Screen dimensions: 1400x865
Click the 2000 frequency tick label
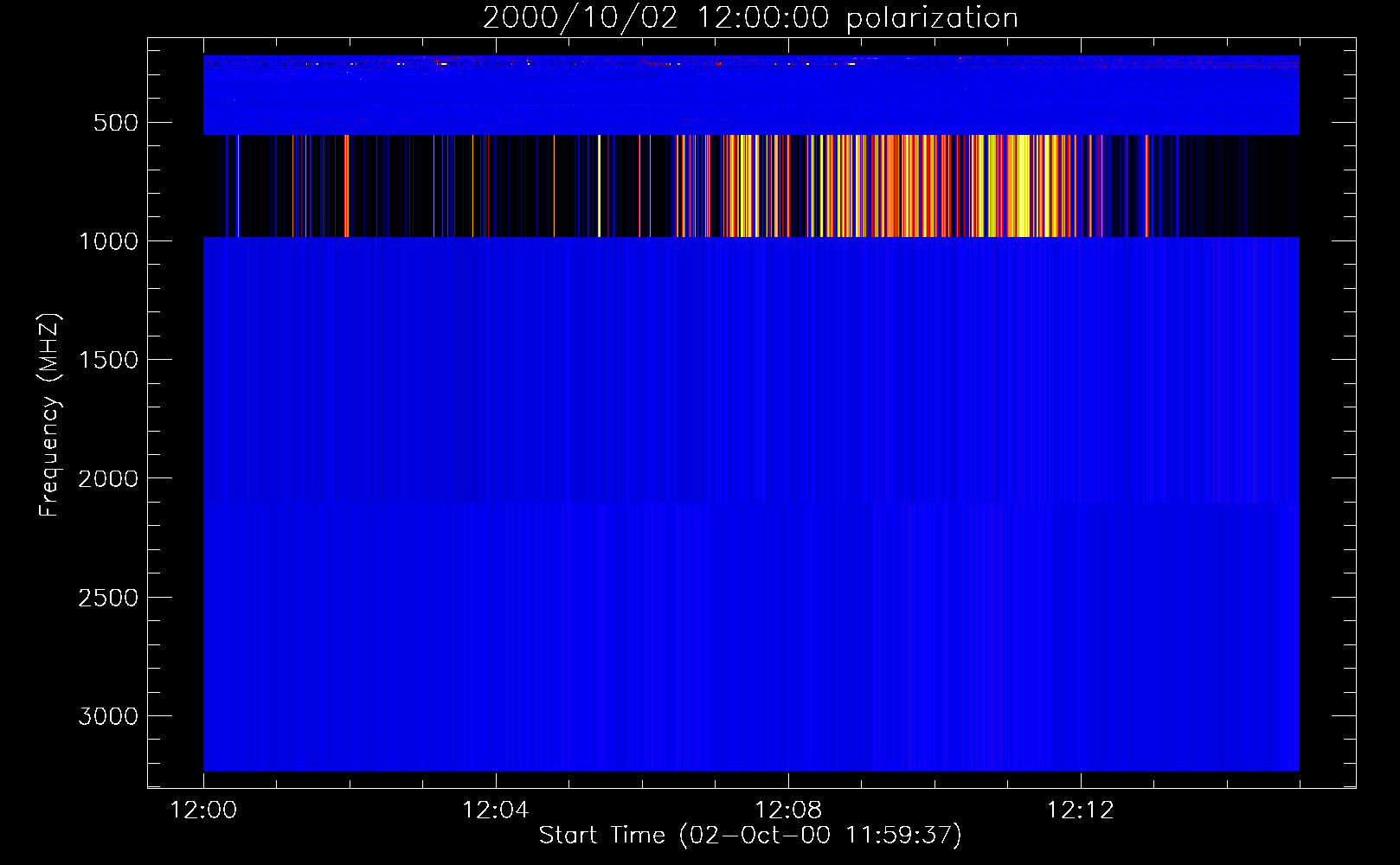click(108, 478)
